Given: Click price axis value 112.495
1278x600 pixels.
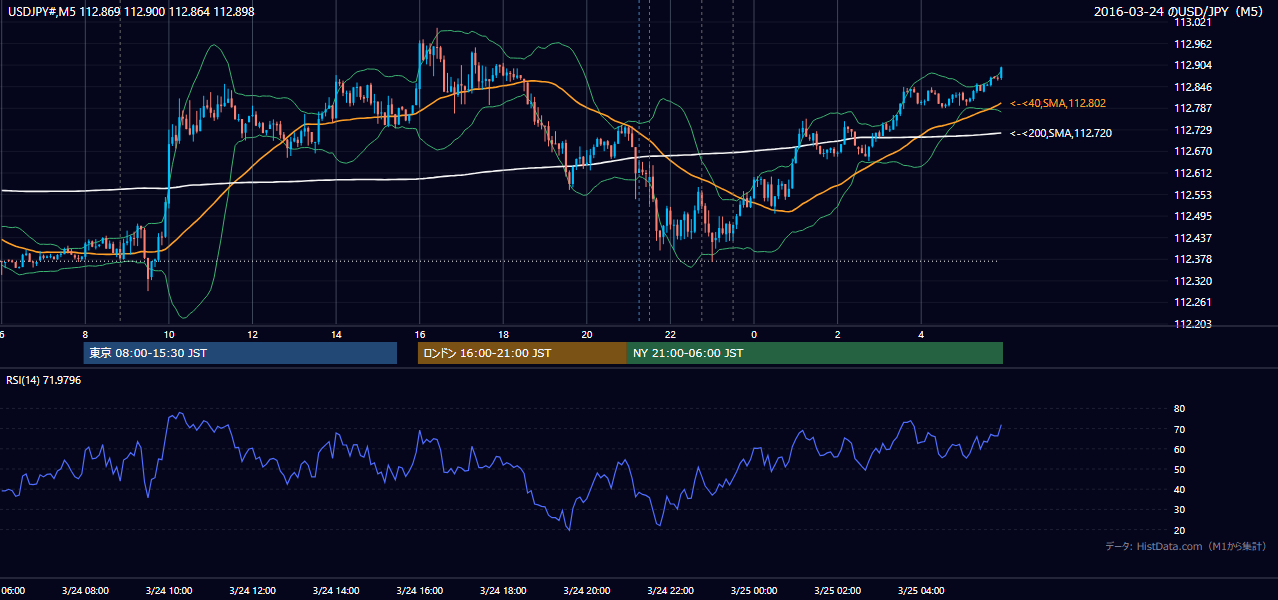Looking at the screenshot, I should point(1193,216).
